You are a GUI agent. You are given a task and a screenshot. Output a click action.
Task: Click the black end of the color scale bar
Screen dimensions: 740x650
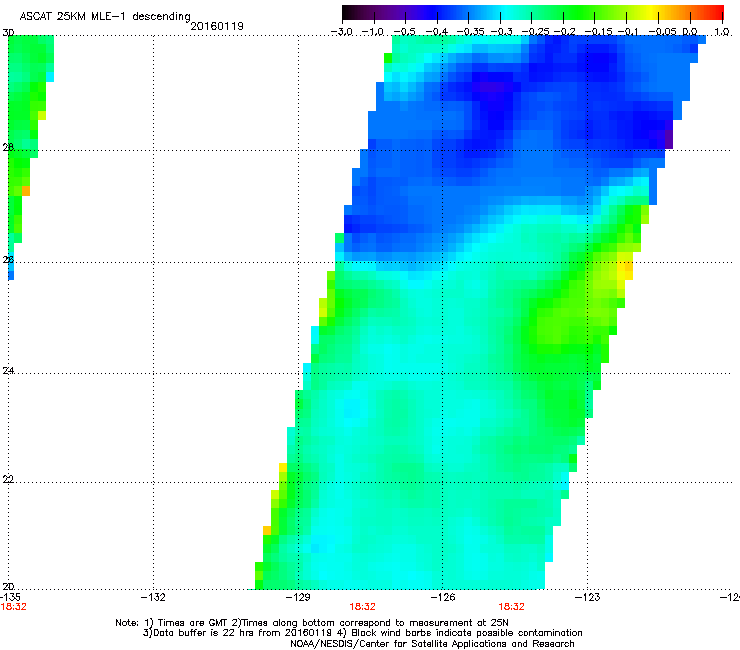coord(348,12)
